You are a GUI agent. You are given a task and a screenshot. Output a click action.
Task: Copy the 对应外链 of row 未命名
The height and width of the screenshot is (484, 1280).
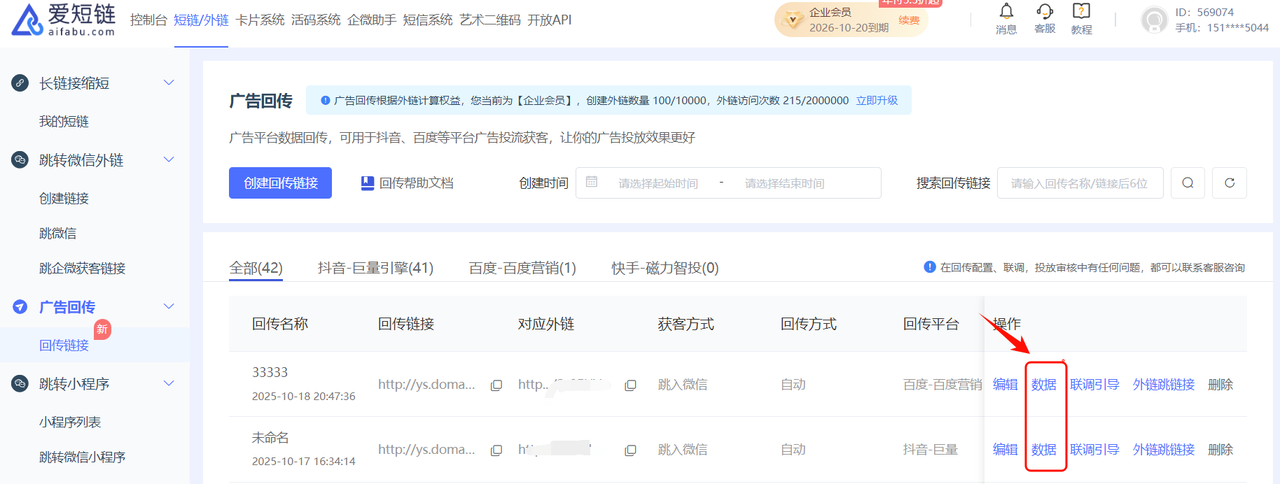point(630,450)
